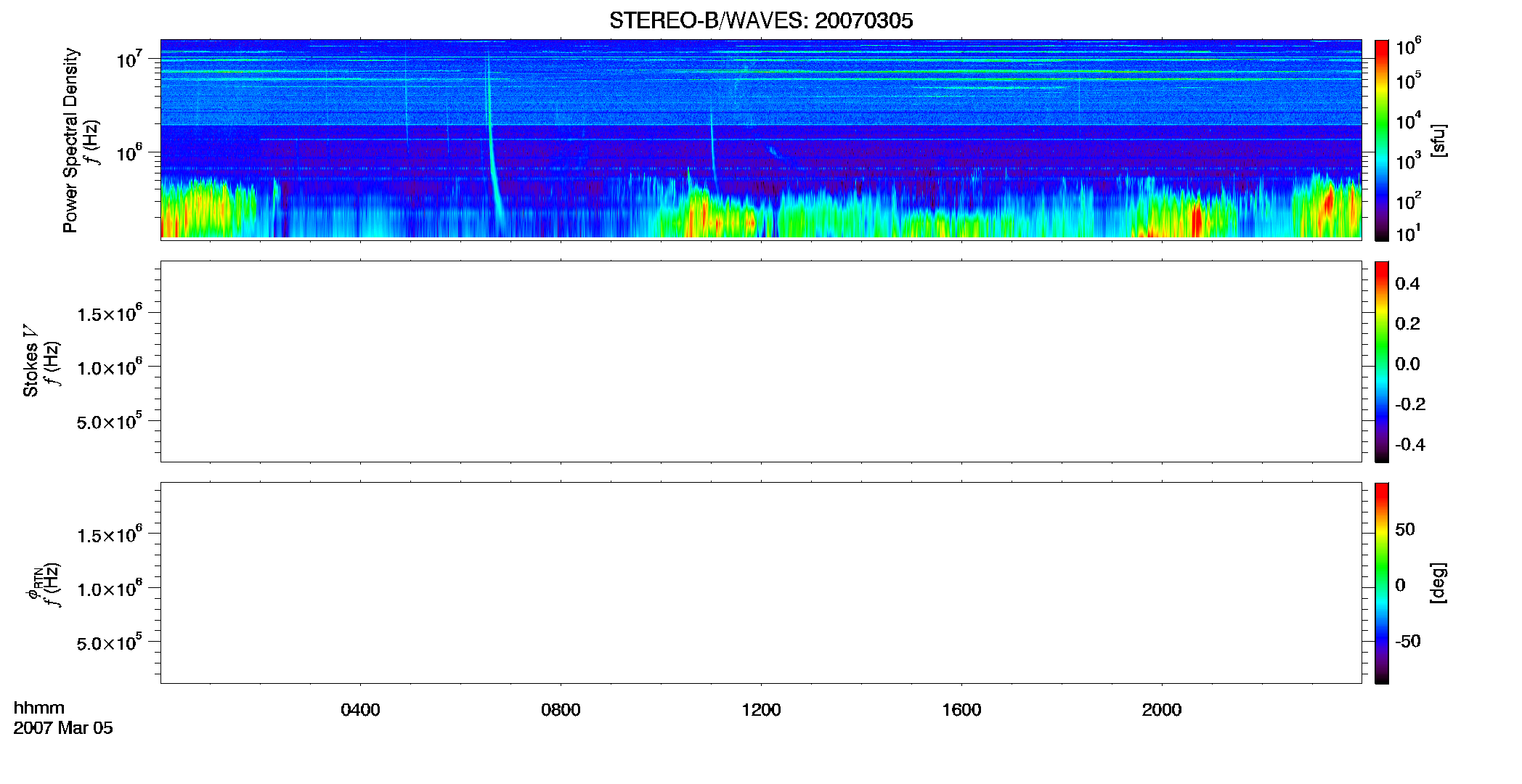The width and height of the screenshot is (1522, 784).
Task: Click the empty Stokes V plot panel
Action: click(761, 362)
